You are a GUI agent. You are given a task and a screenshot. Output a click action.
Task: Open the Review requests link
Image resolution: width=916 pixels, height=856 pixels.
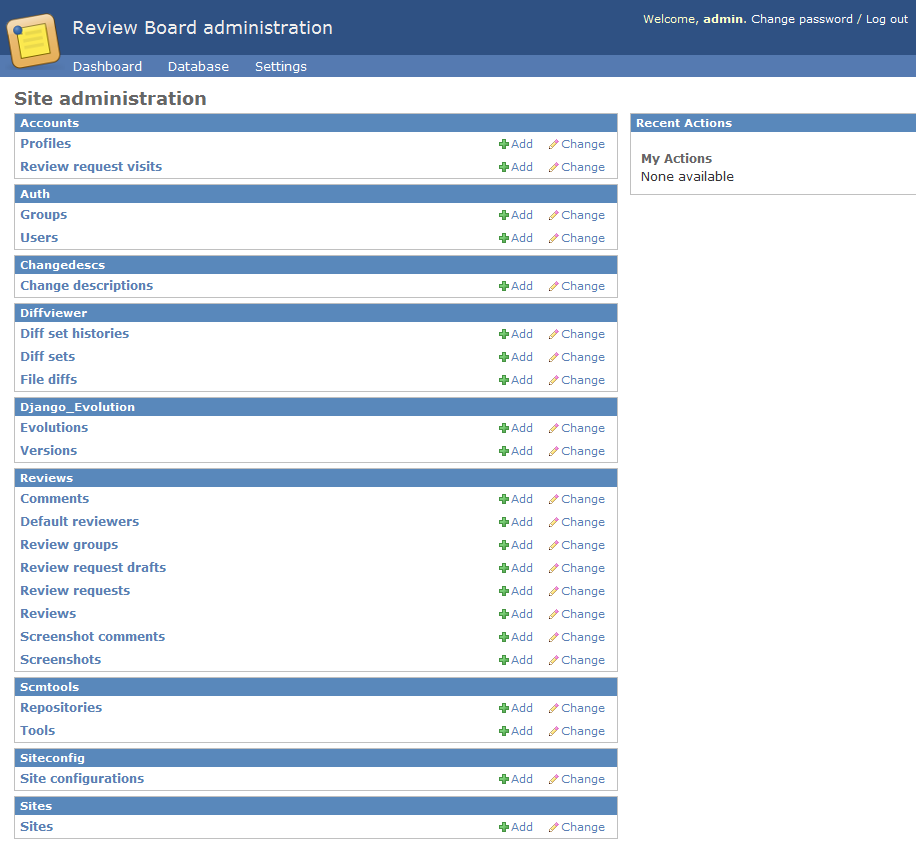pos(75,591)
